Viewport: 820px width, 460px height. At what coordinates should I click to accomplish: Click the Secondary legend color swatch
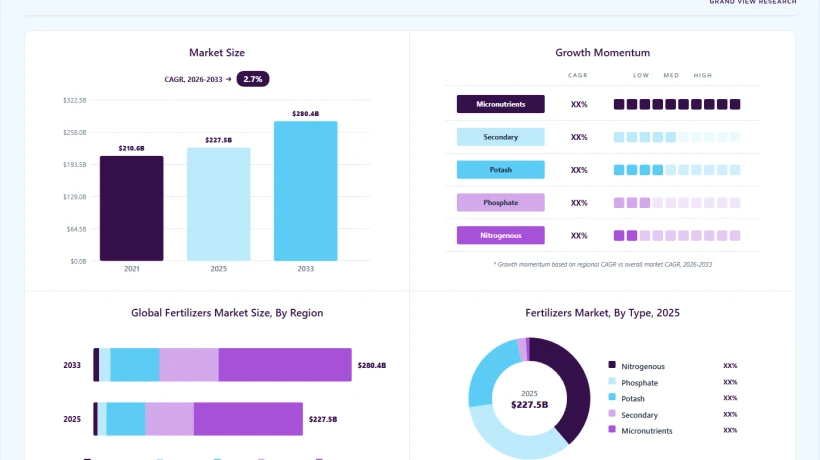point(612,413)
